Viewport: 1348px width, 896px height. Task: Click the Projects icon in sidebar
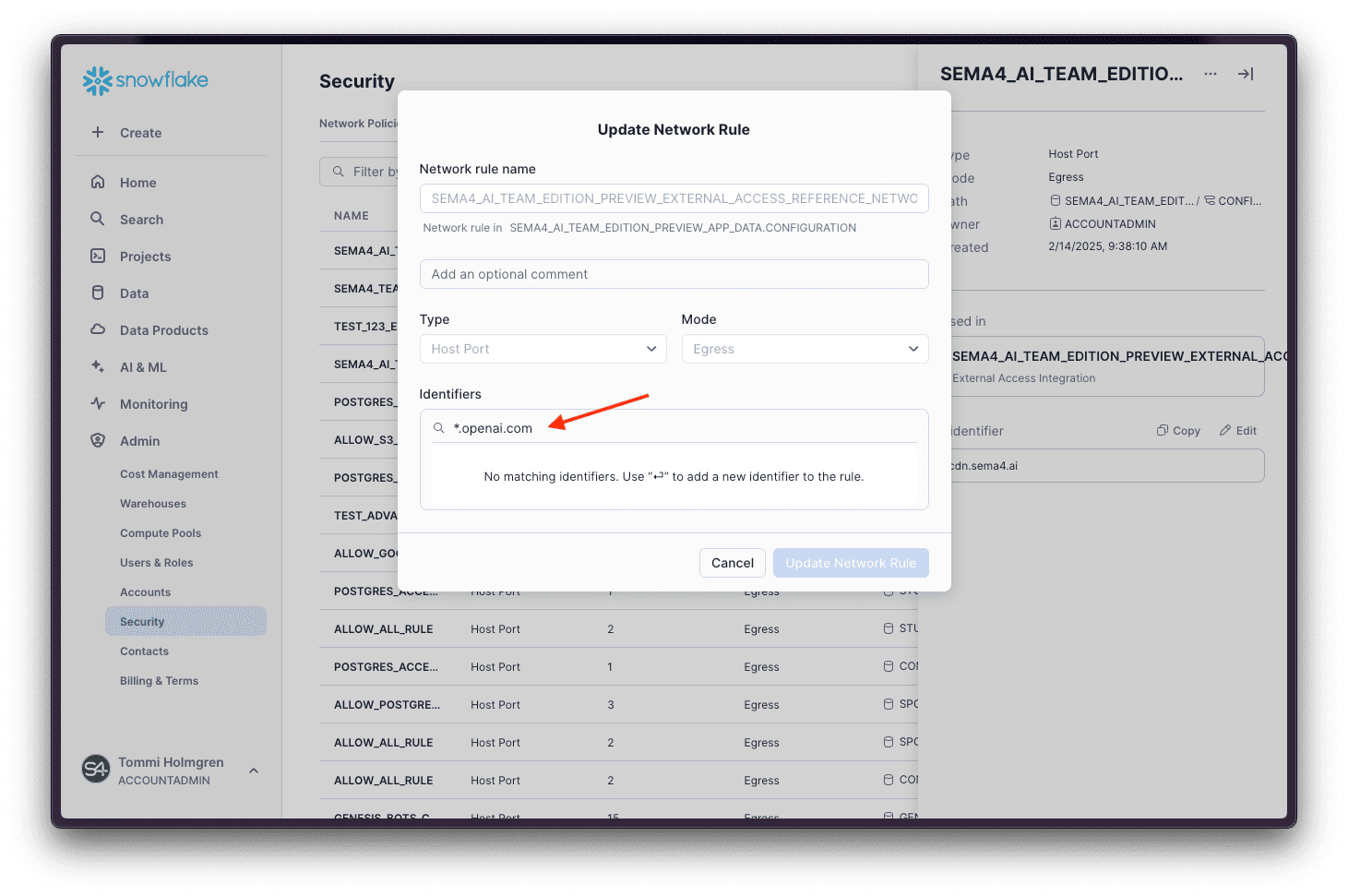click(x=98, y=256)
